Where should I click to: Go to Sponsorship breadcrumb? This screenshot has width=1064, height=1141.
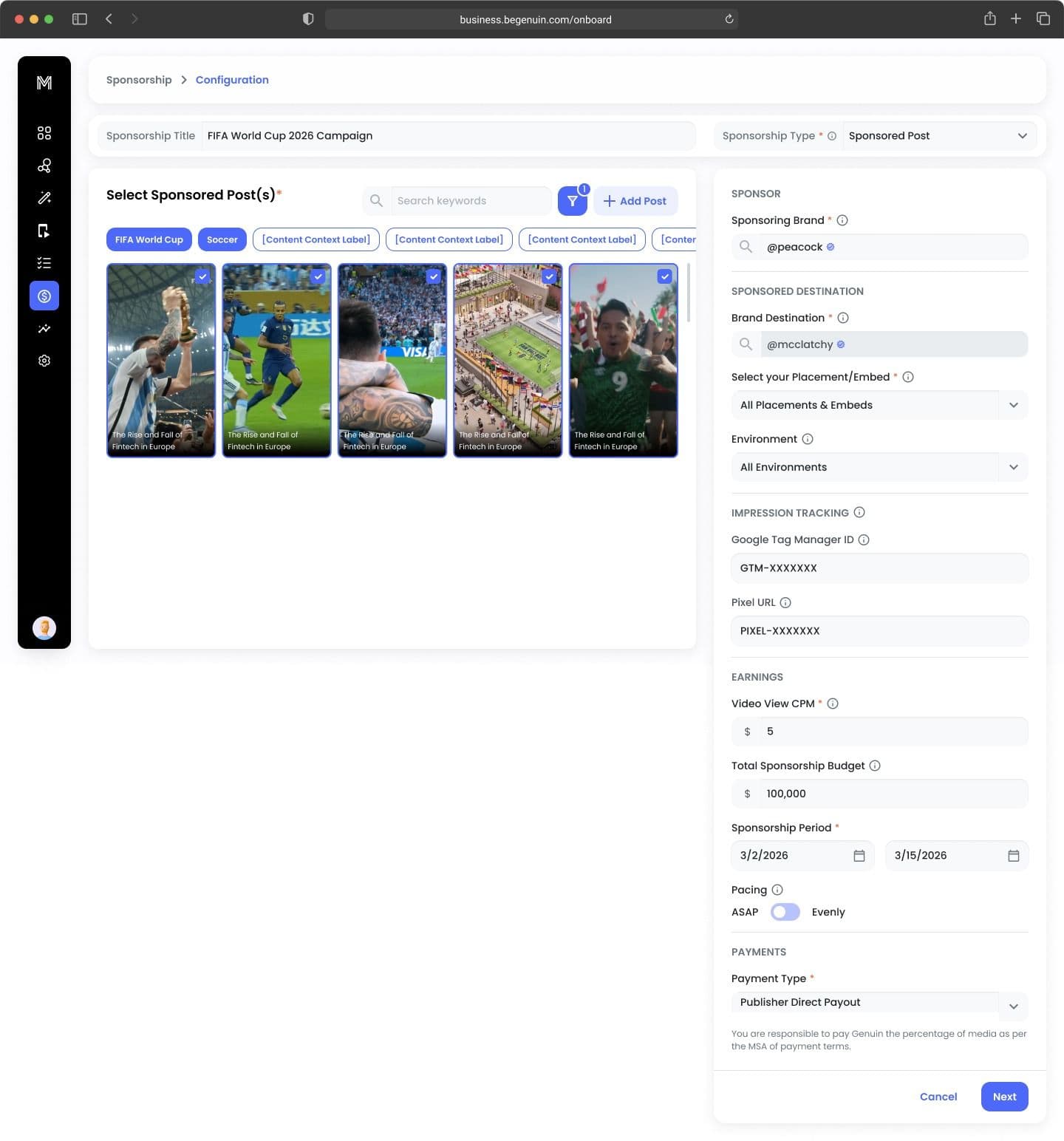point(139,80)
